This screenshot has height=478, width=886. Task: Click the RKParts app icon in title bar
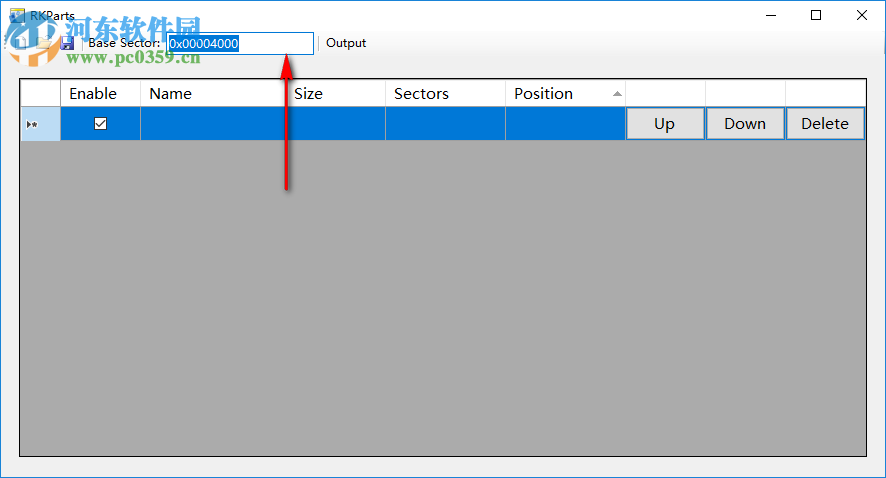coord(16,15)
